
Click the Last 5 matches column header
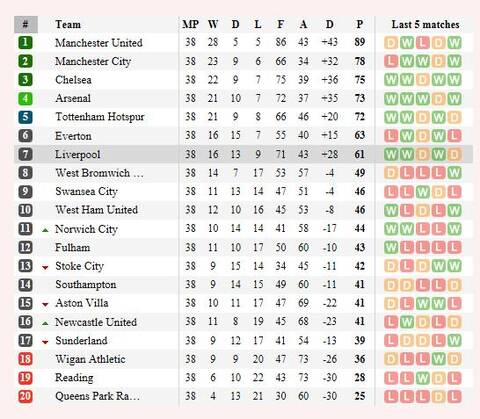pos(425,24)
